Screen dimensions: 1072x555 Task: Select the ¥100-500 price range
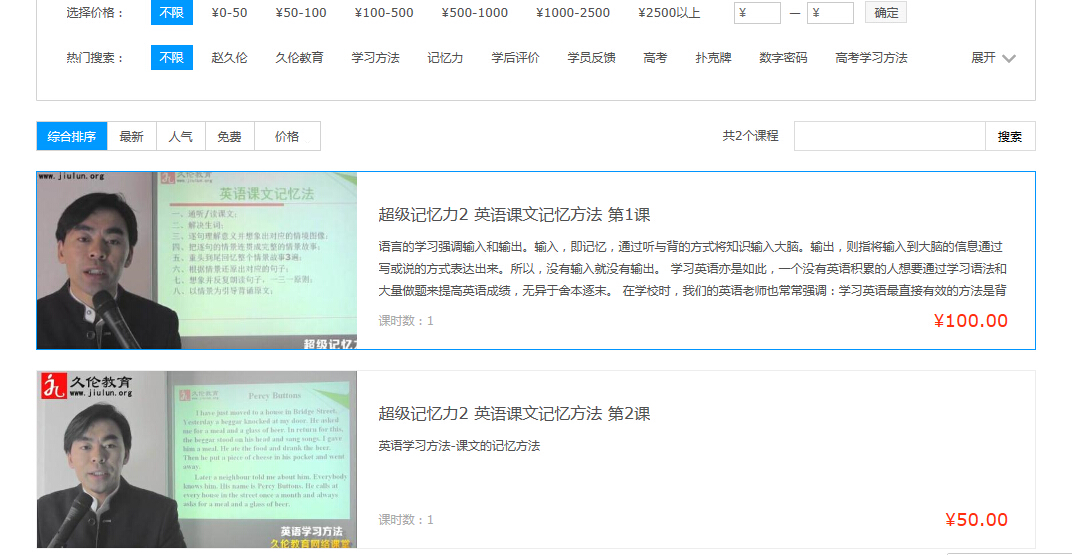383,13
